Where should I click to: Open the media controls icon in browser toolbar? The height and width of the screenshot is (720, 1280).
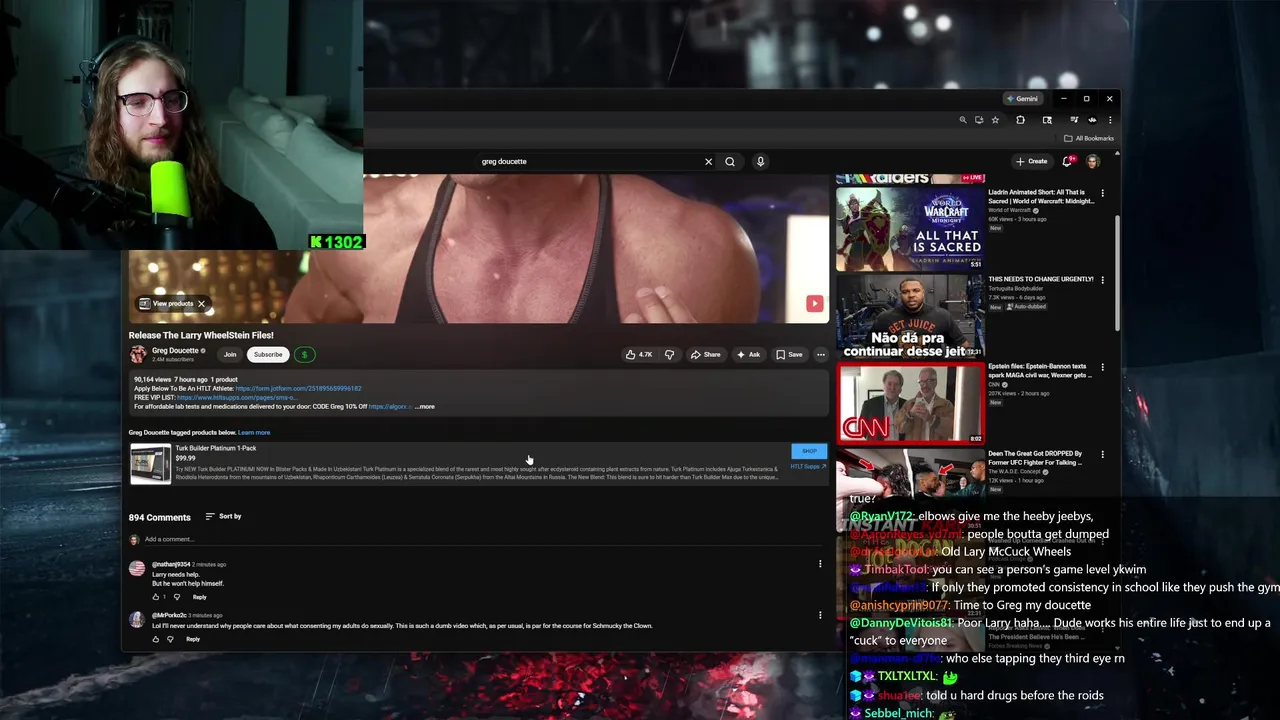[1074, 120]
